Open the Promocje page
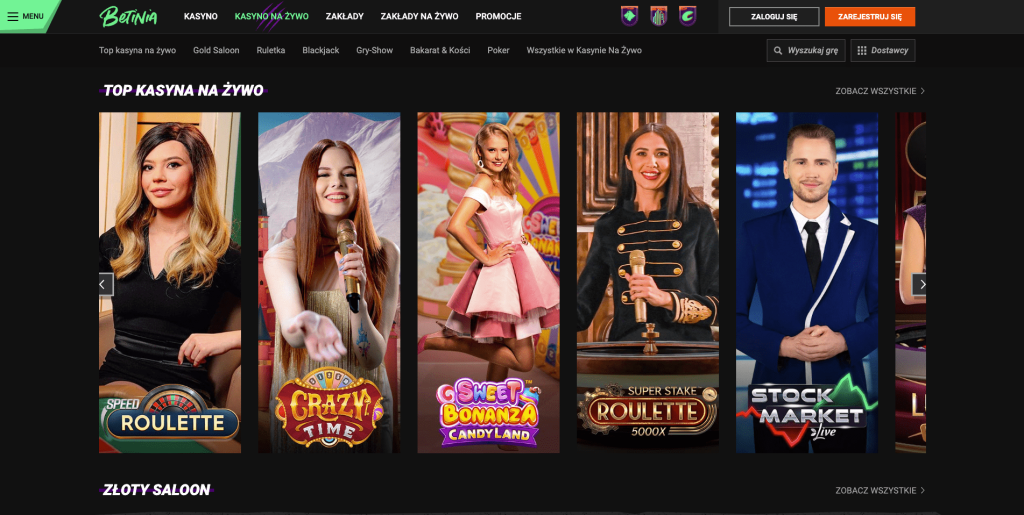Screen dimensions: 1024x515 tap(498, 17)
